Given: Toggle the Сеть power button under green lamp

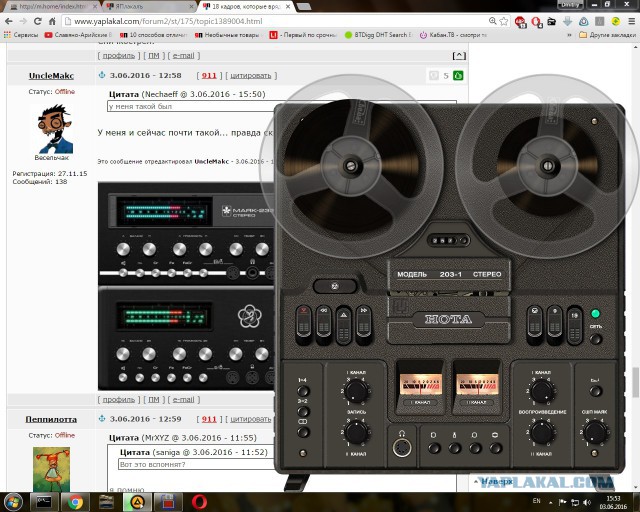Looking at the screenshot, I should coord(596,338).
